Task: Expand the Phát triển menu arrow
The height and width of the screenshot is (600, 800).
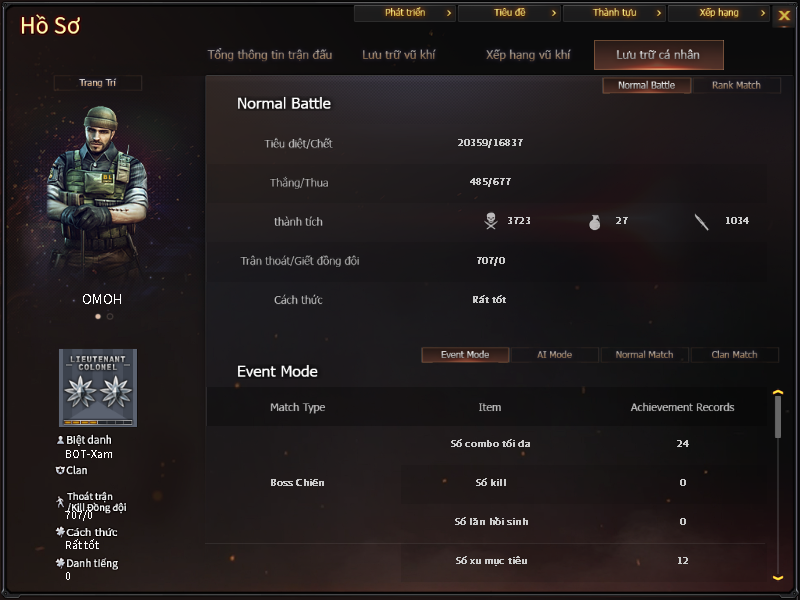Action: 449,13
